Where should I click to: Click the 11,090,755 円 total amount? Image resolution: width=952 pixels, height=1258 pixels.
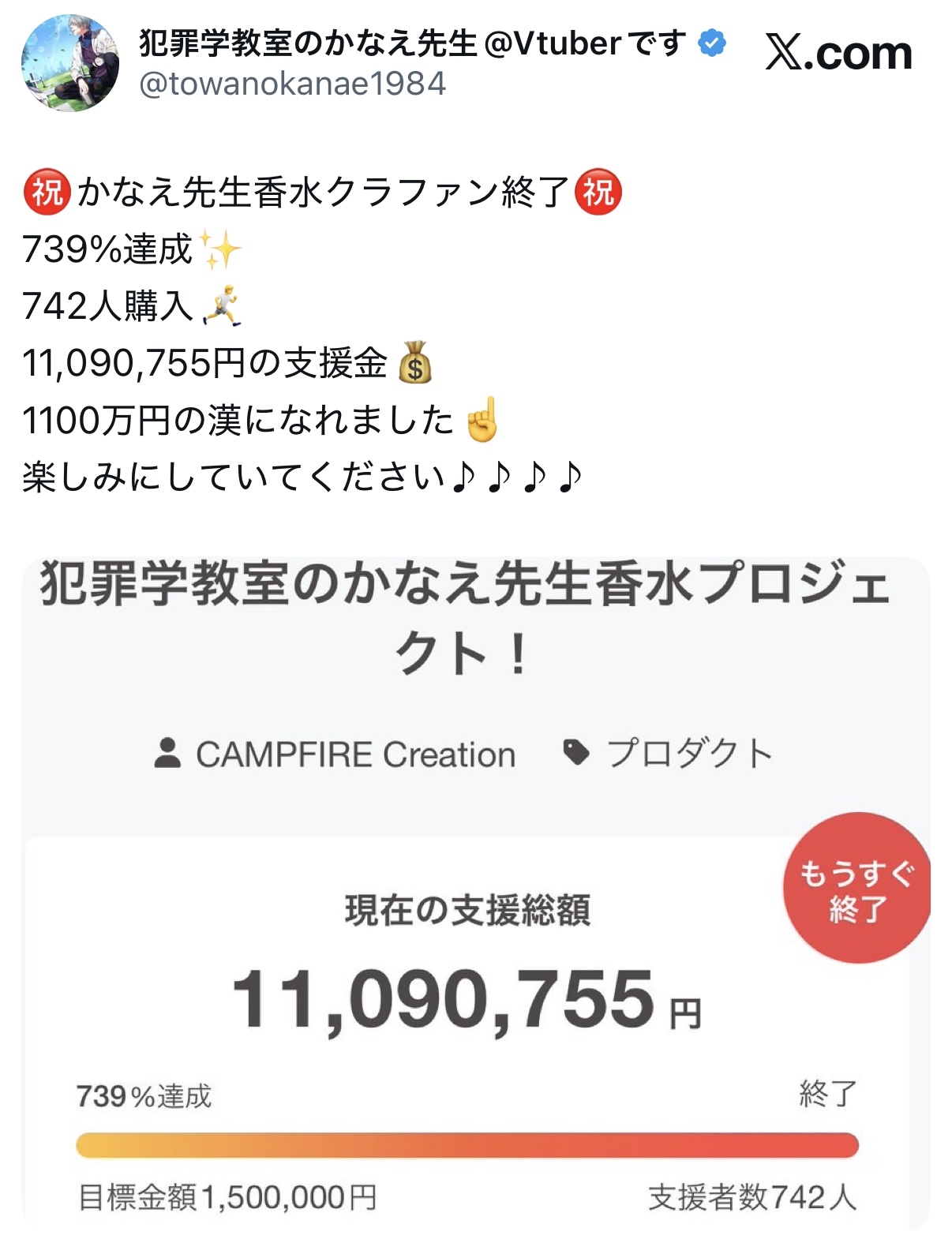pyautogui.click(x=466, y=1001)
